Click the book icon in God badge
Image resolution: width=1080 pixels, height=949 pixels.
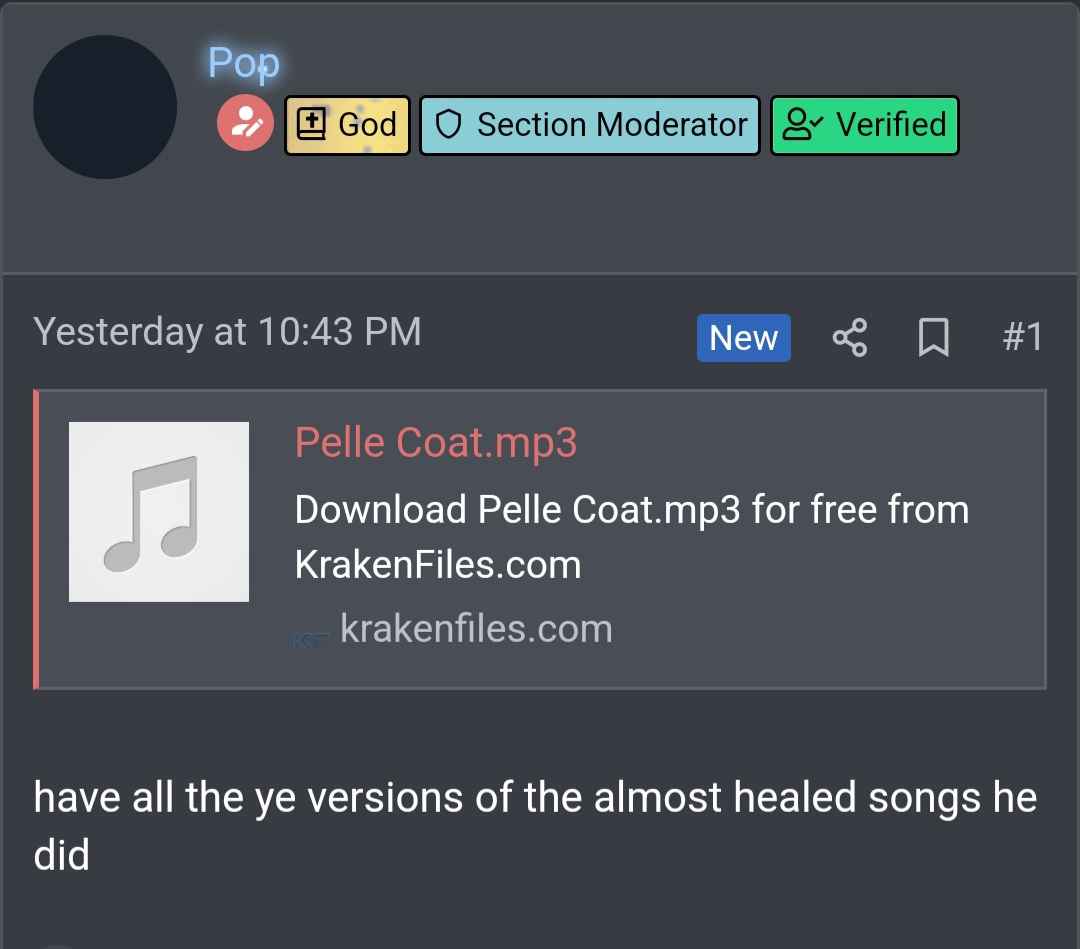[312, 125]
